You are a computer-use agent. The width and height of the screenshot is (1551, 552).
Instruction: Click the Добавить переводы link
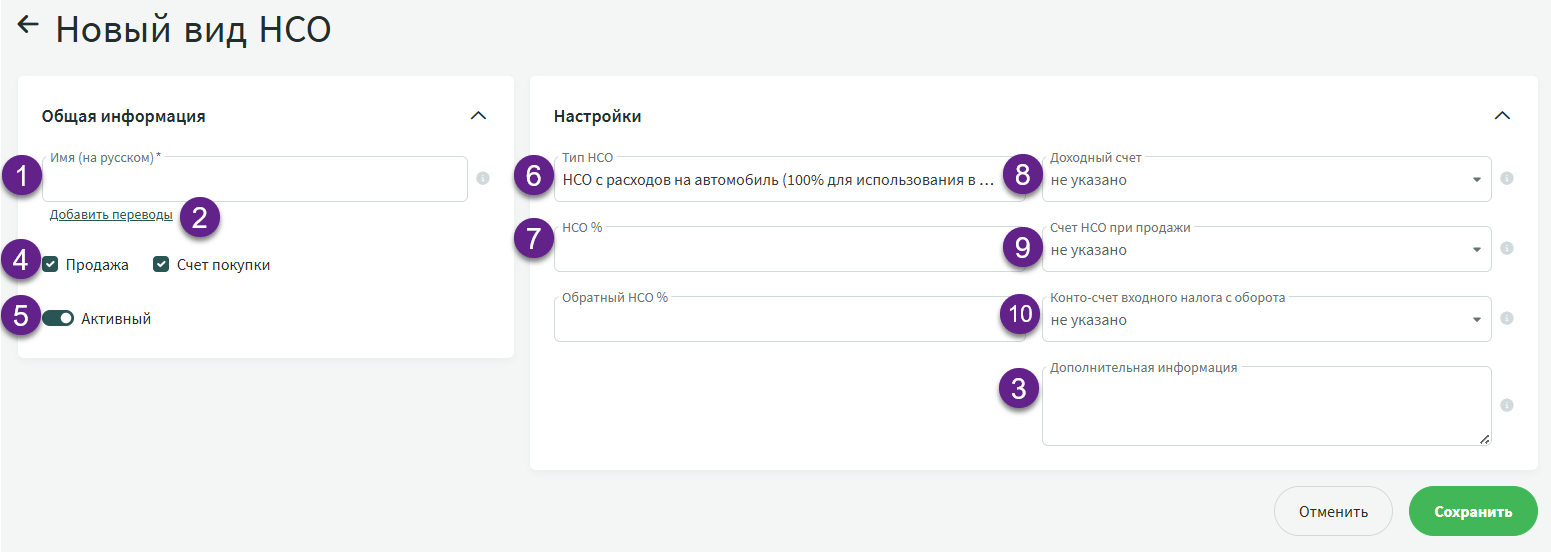click(x=111, y=215)
